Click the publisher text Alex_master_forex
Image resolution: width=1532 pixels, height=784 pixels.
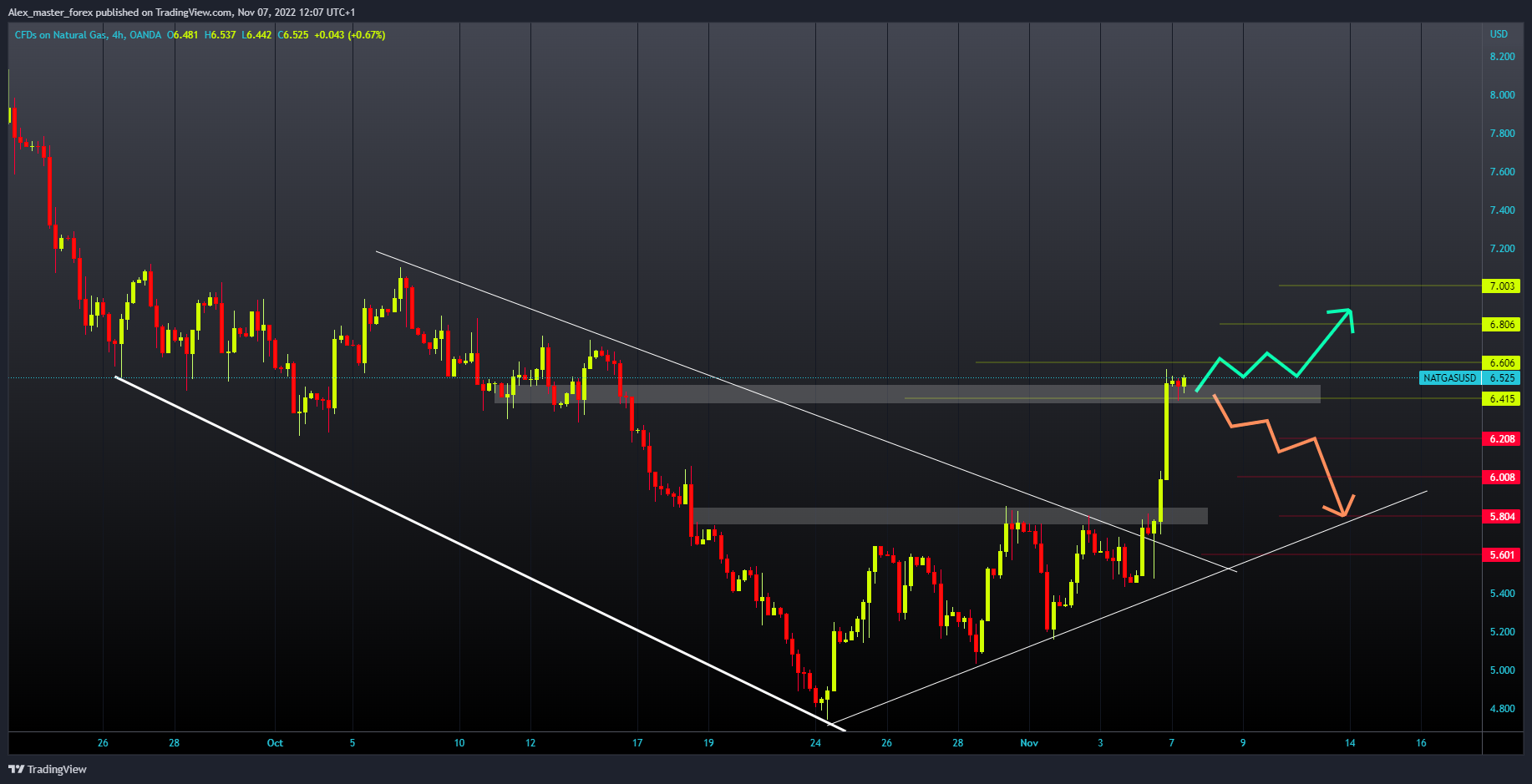tap(50, 13)
